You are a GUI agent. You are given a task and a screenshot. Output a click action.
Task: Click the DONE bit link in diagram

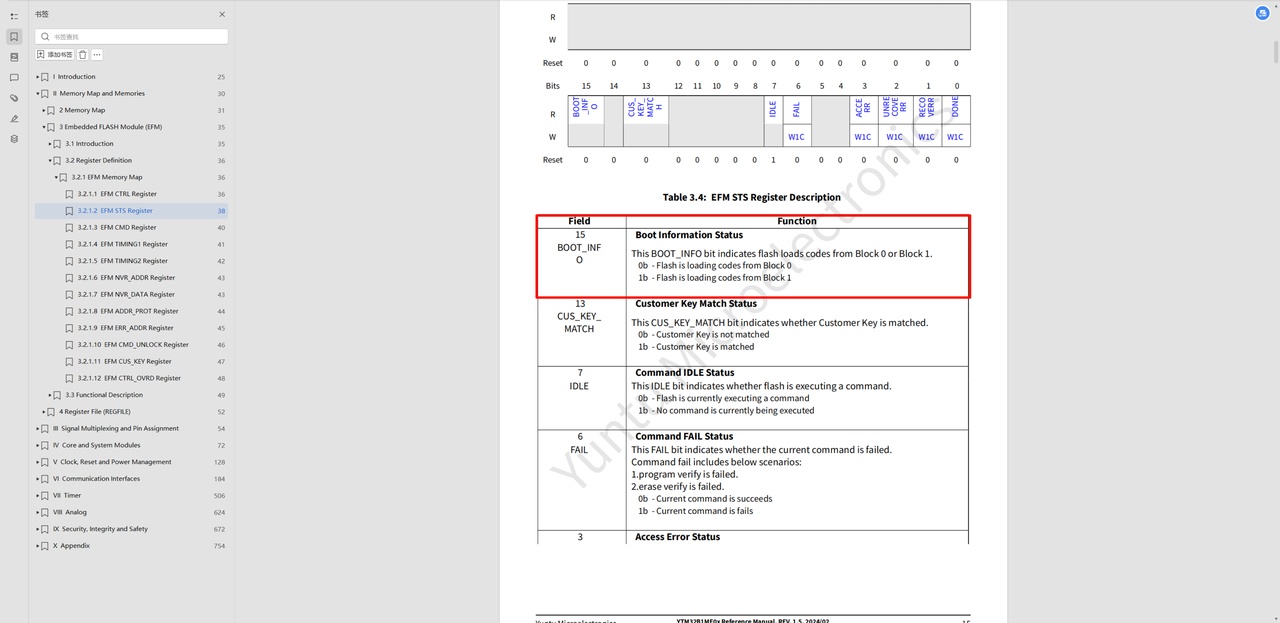[x=955, y=108]
